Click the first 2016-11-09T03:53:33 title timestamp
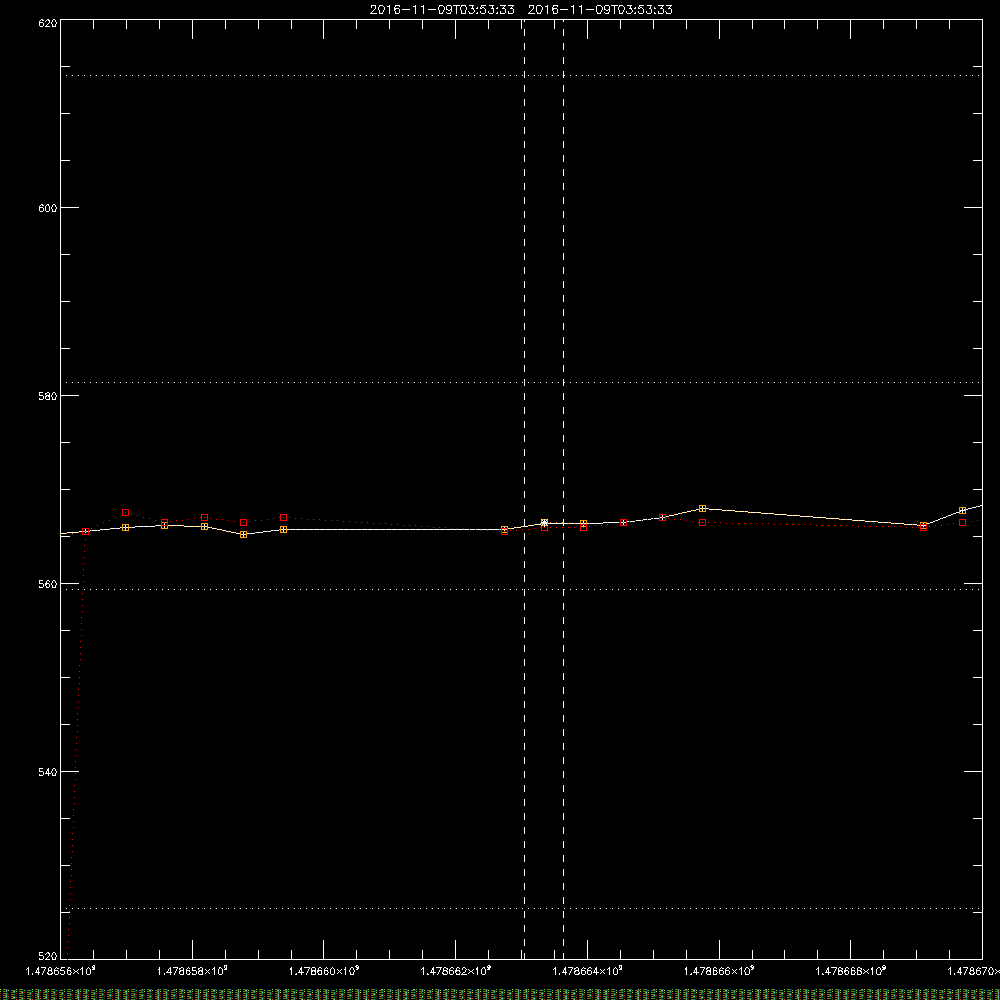Viewport: 1000px width, 1000px height. point(442,10)
